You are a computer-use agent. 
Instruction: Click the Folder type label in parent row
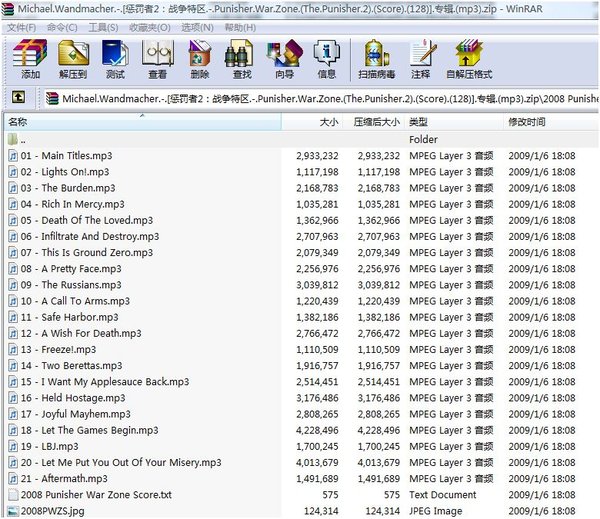click(x=423, y=139)
